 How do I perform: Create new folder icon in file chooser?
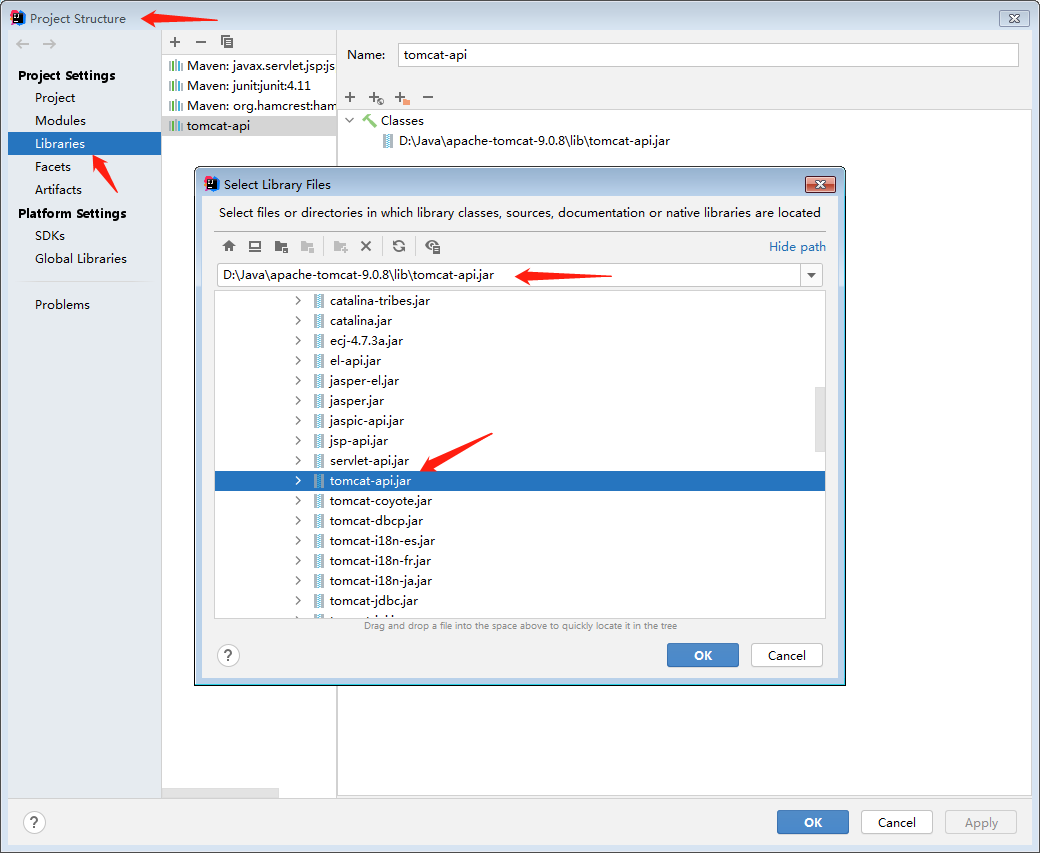[x=341, y=247]
